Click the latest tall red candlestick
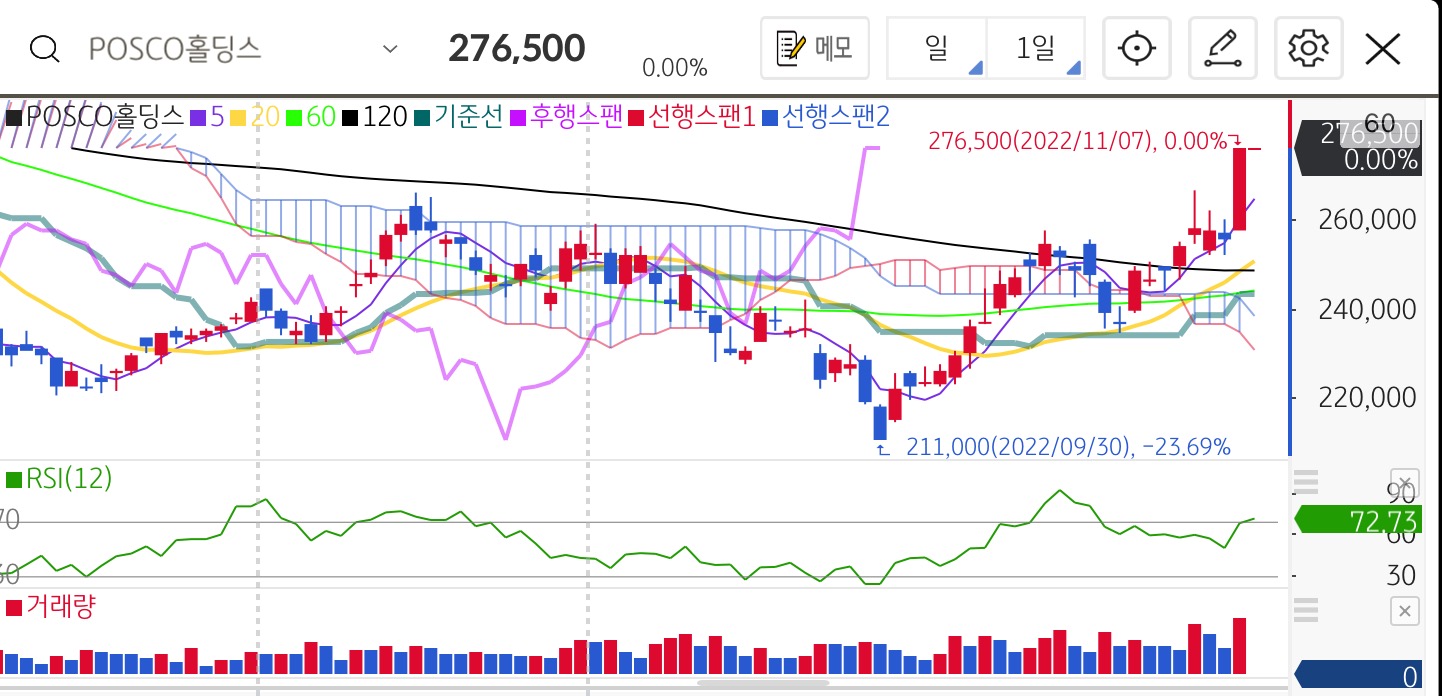The height and width of the screenshot is (696, 1442). 1239,189
